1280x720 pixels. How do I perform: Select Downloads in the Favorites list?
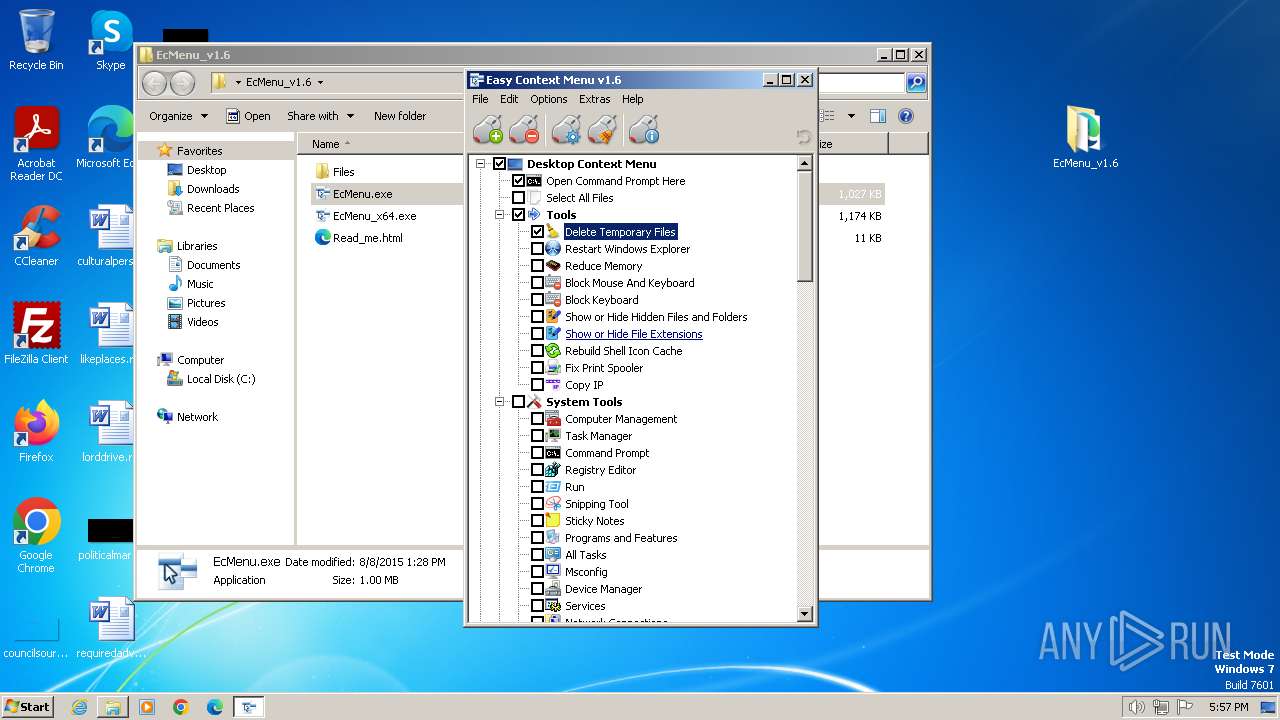213,189
